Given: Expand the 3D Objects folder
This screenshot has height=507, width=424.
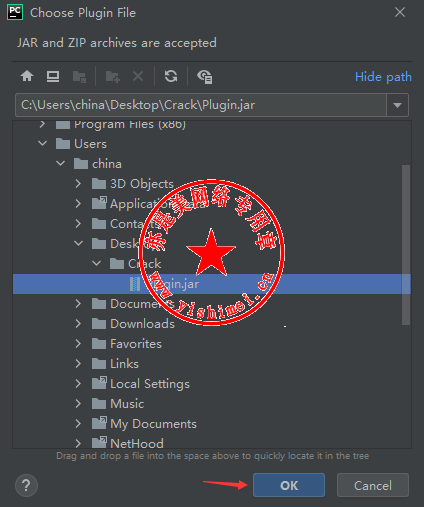Looking at the screenshot, I should [78, 184].
